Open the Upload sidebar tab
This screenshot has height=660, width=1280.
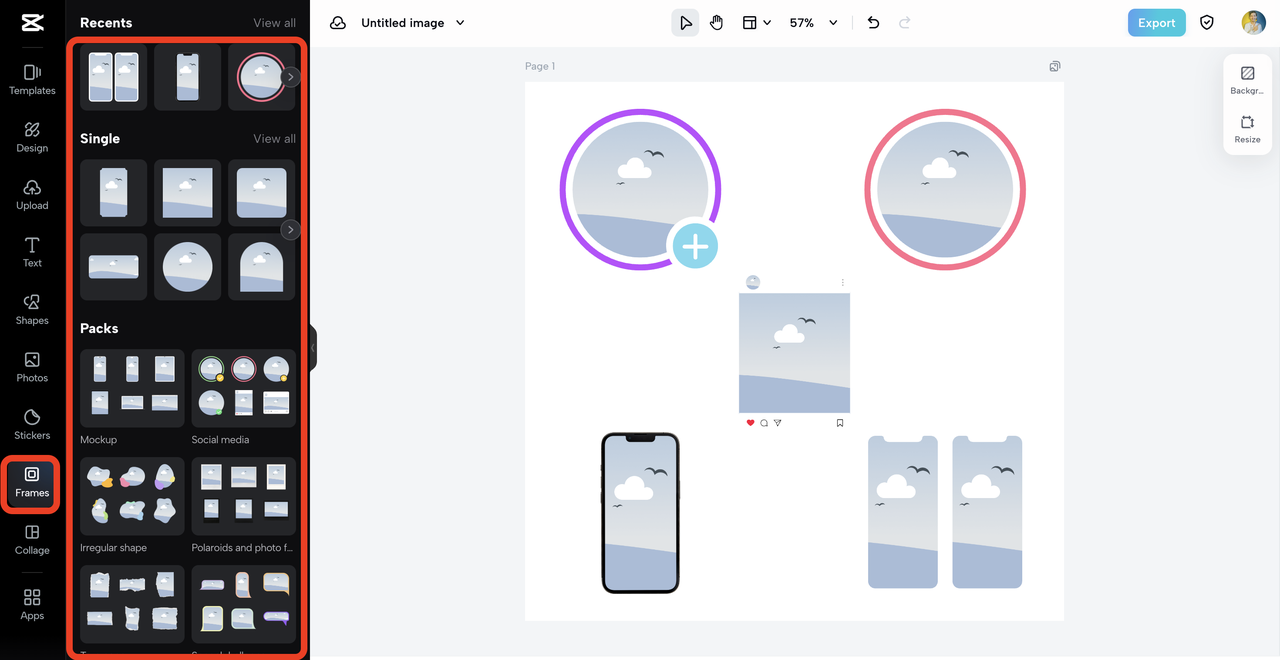click(32, 195)
